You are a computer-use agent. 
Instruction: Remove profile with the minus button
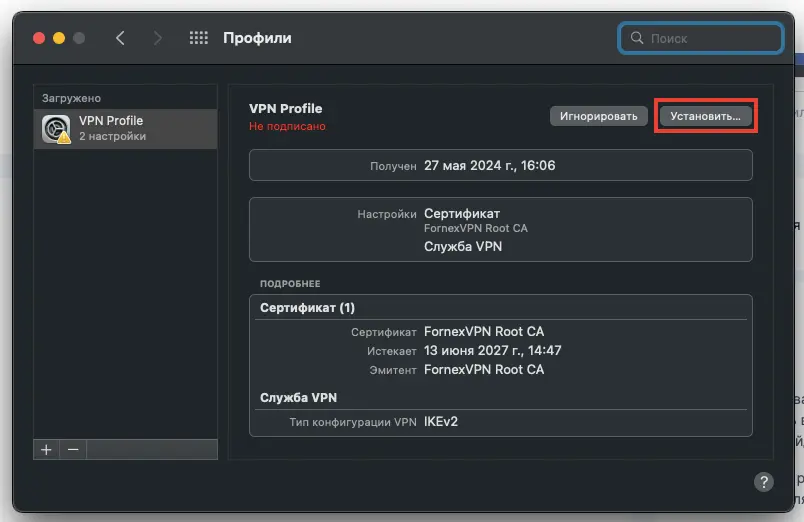(x=73, y=450)
